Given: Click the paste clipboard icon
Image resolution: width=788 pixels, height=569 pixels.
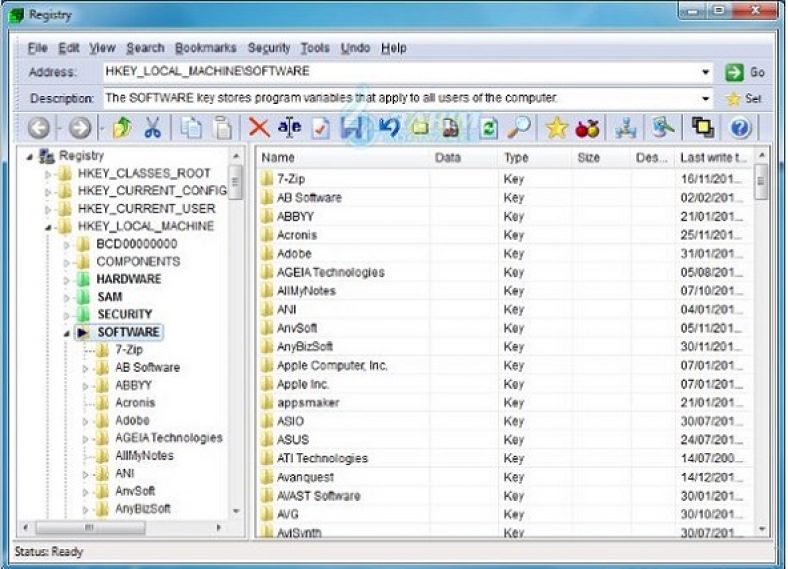Looking at the screenshot, I should 223,128.
